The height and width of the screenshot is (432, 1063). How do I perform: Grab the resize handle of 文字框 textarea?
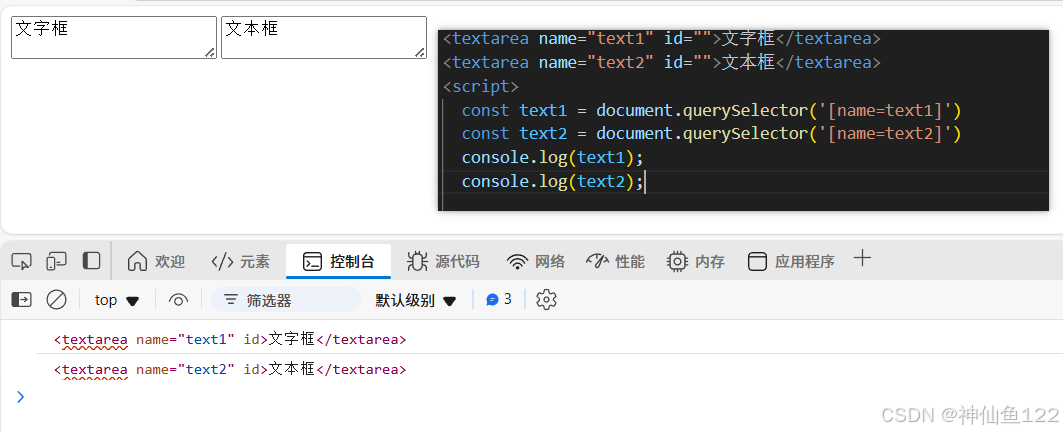tap(209, 52)
